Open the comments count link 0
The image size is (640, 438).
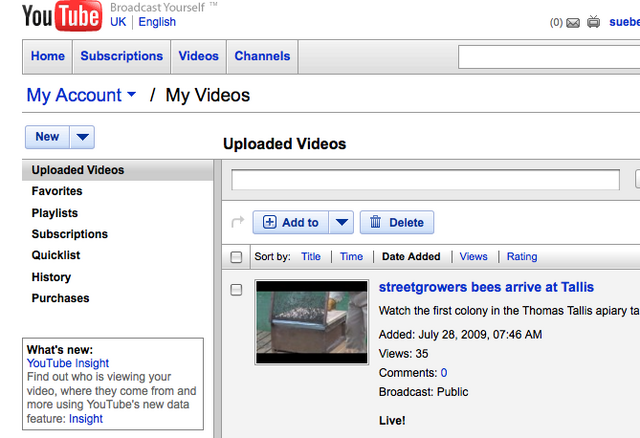pyautogui.click(x=444, y=373)
